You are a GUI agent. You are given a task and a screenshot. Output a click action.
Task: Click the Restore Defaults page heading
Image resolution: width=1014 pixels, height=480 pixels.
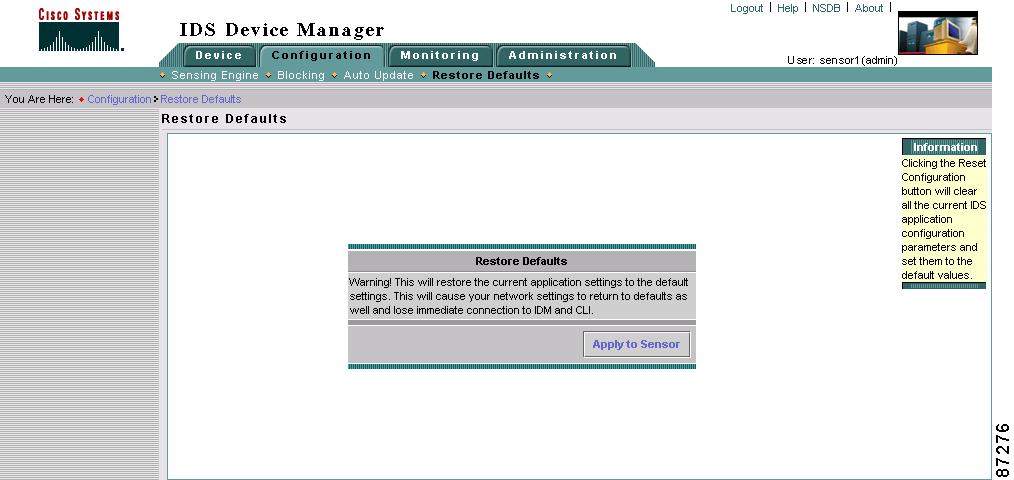pos(224,119)
